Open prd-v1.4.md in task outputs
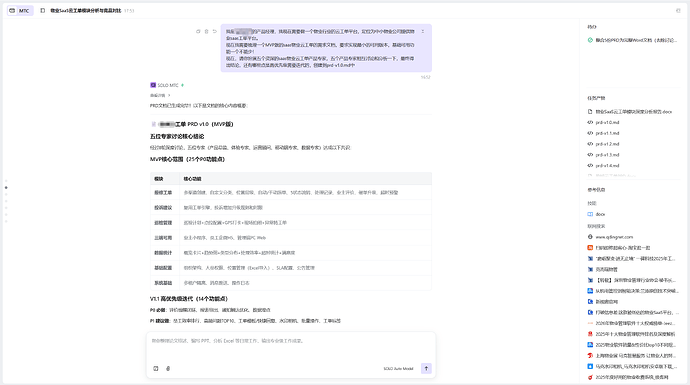The height and width of the screenshot is (385, 690). pos(603,165)
